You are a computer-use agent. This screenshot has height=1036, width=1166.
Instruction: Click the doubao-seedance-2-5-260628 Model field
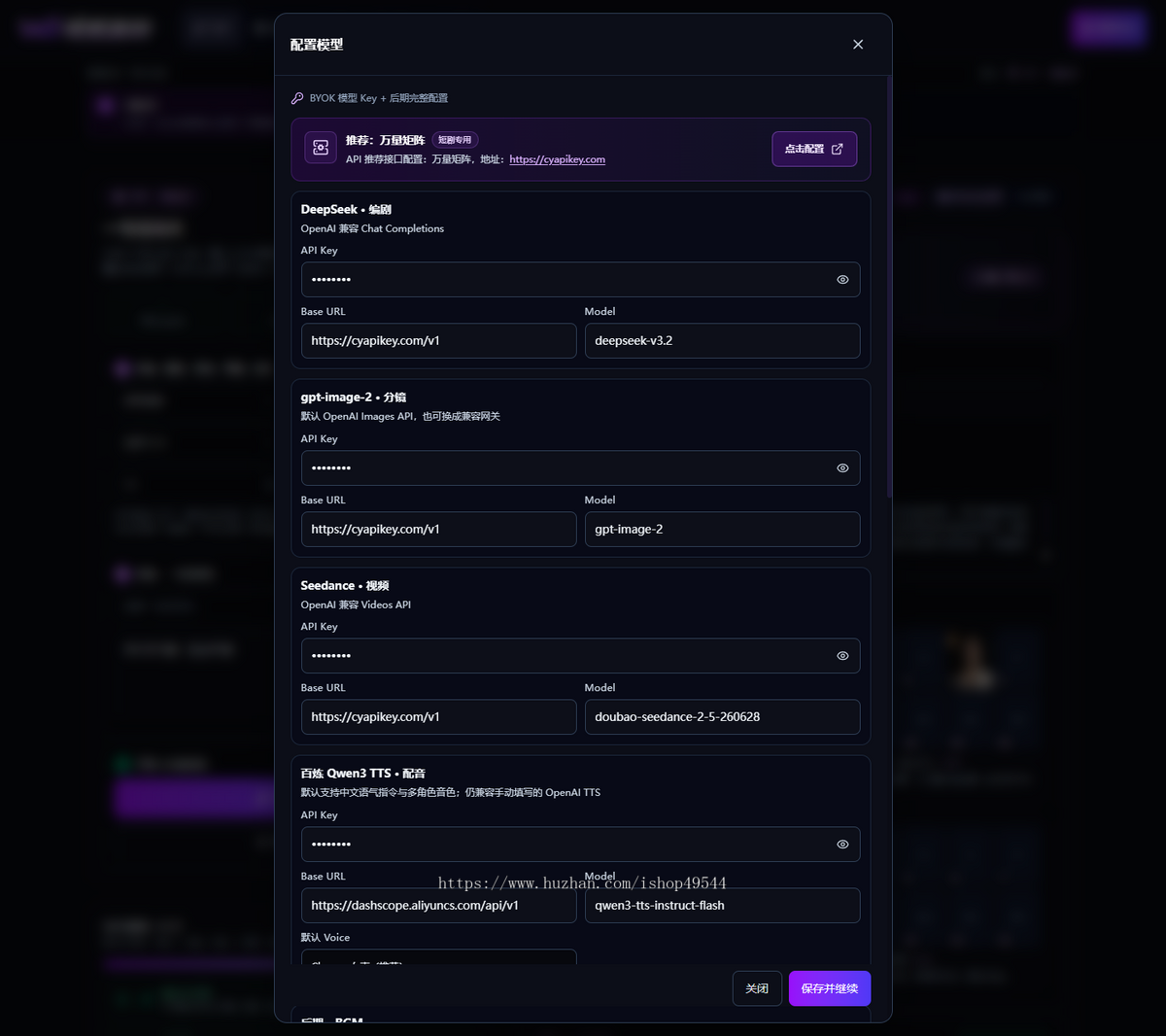[x=722, y=717]
